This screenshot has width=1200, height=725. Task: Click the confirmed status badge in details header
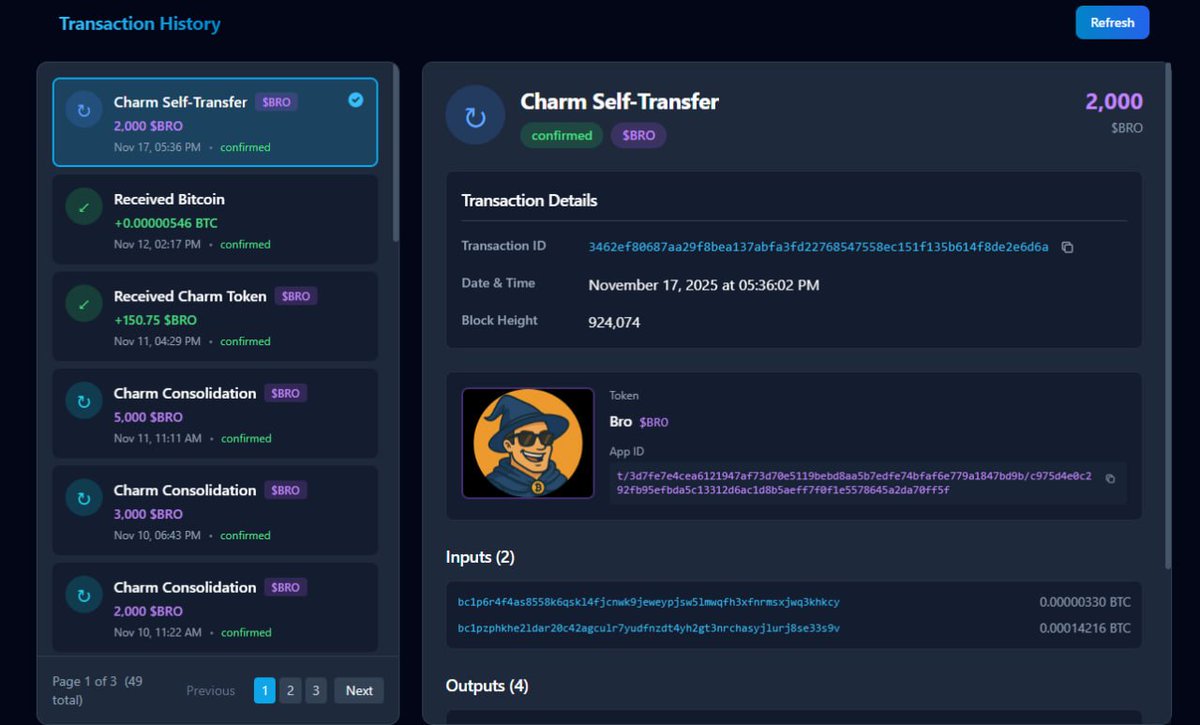point(561,135)
